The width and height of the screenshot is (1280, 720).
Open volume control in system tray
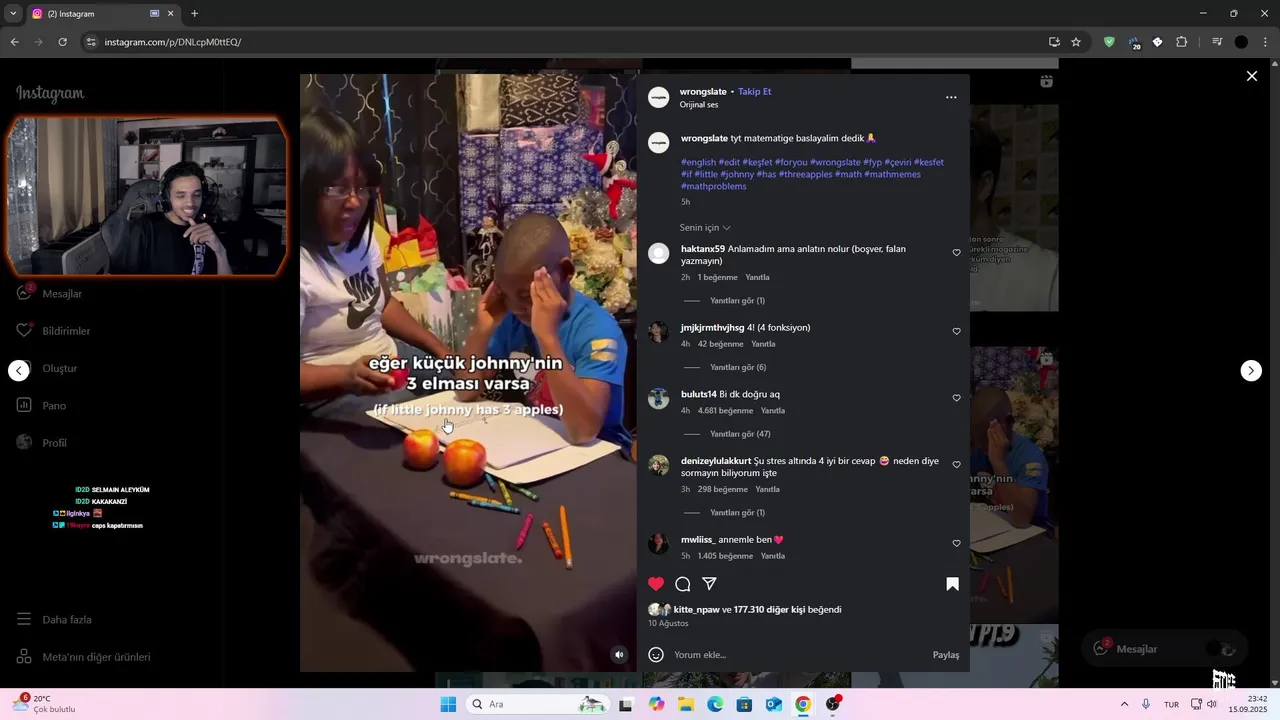click(x=1212, y=704)
